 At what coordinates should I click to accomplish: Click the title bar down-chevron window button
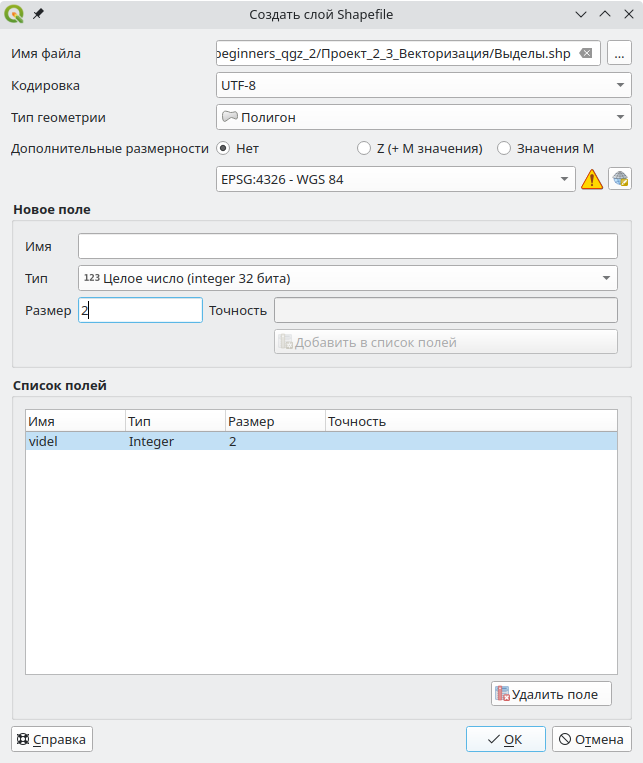coord(581,14)
